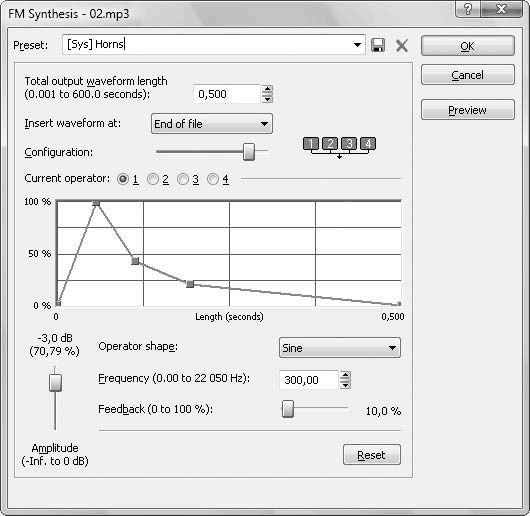Reset the operator settings
530x516 pixels.
click(372, 455)
